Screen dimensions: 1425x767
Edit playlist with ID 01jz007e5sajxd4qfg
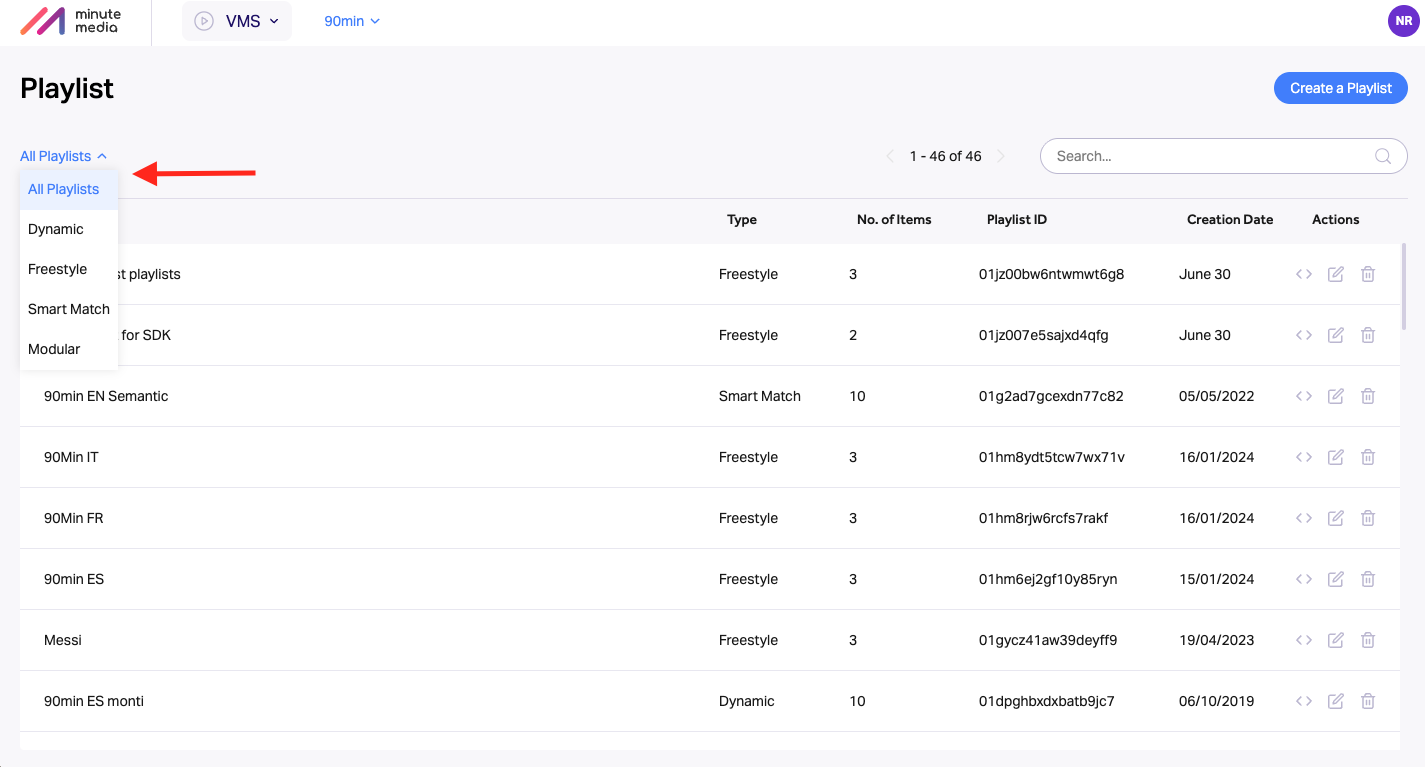click(x=1335, y=335)
